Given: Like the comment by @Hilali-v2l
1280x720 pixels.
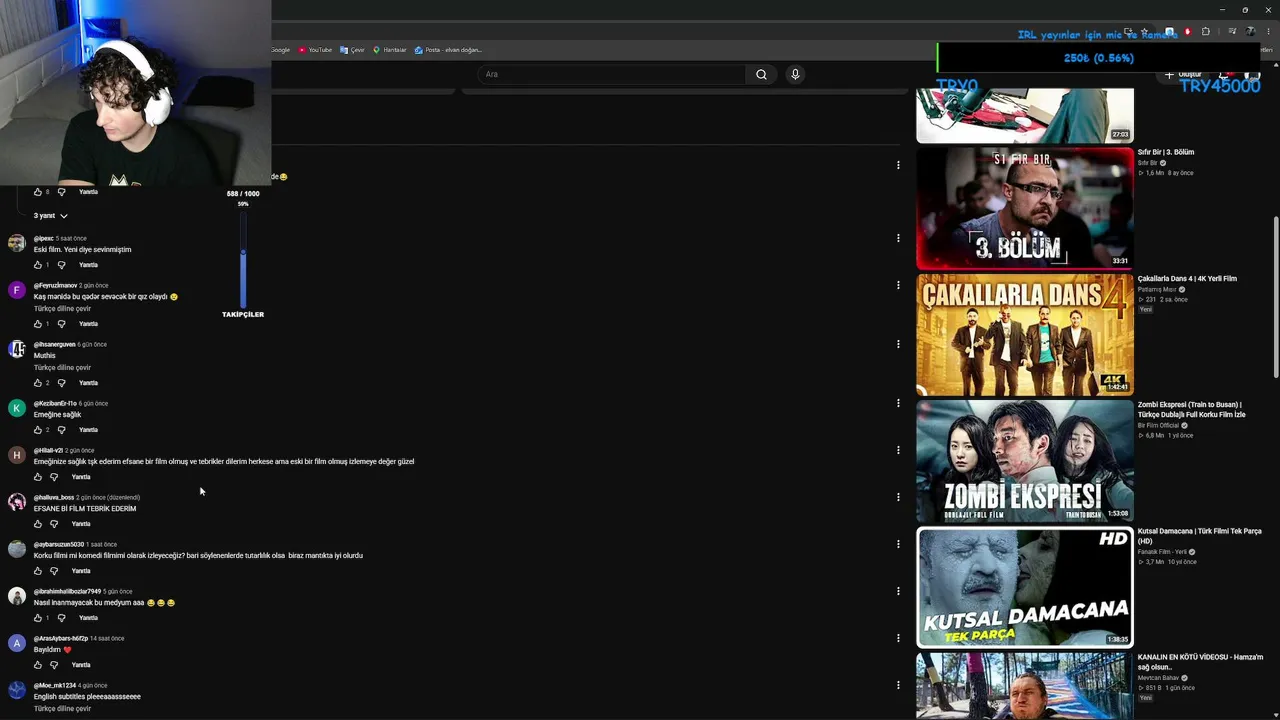Looking at the screenshot, I should [38, 477].
